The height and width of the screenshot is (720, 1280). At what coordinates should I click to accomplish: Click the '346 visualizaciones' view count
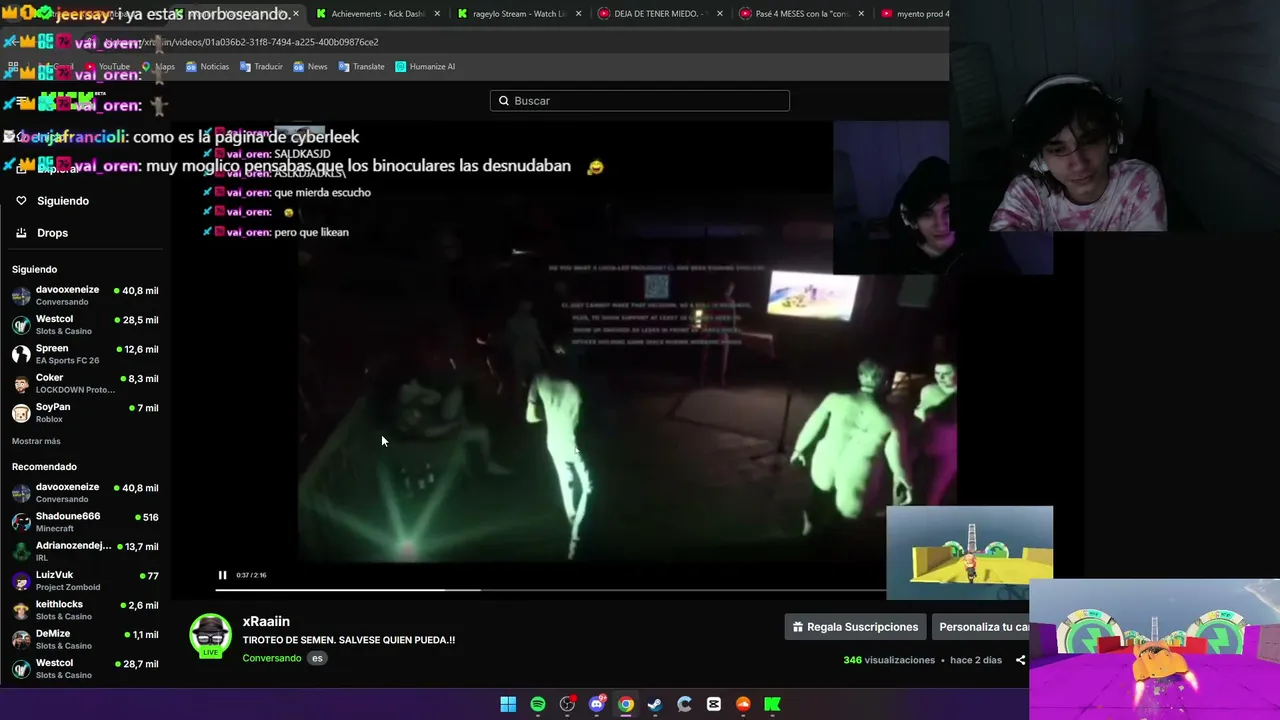(889, 660)
